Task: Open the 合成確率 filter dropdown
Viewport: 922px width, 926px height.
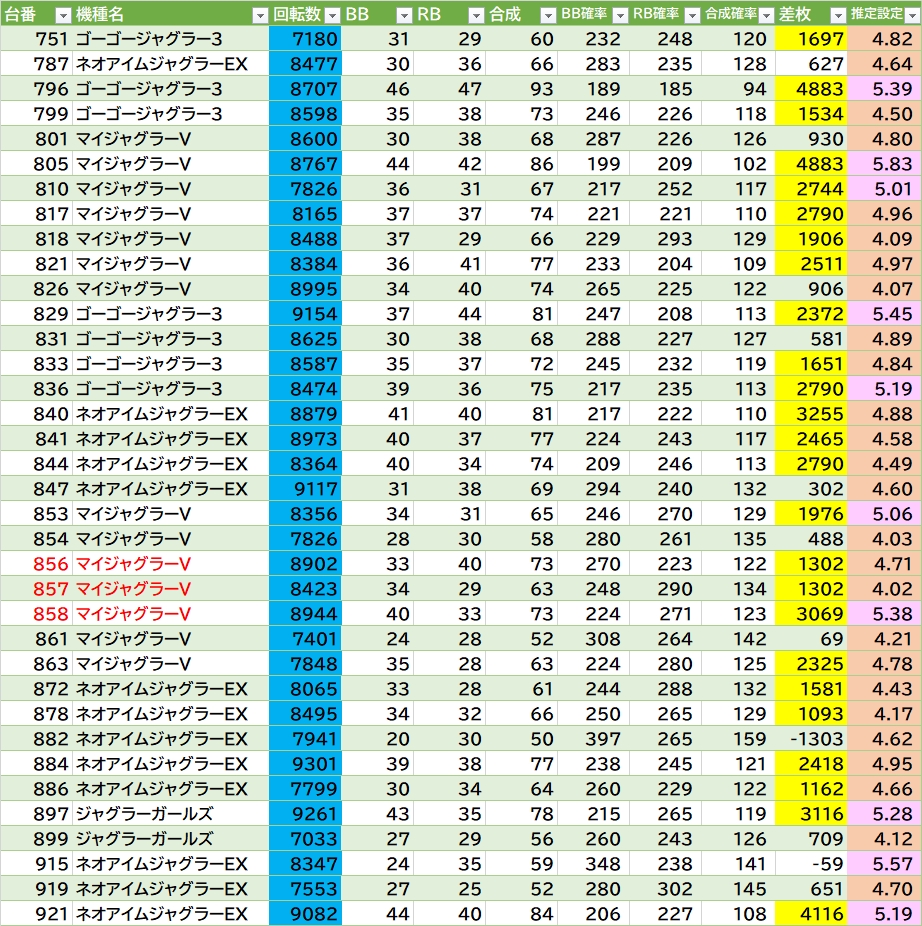Action: click(765, 15)
